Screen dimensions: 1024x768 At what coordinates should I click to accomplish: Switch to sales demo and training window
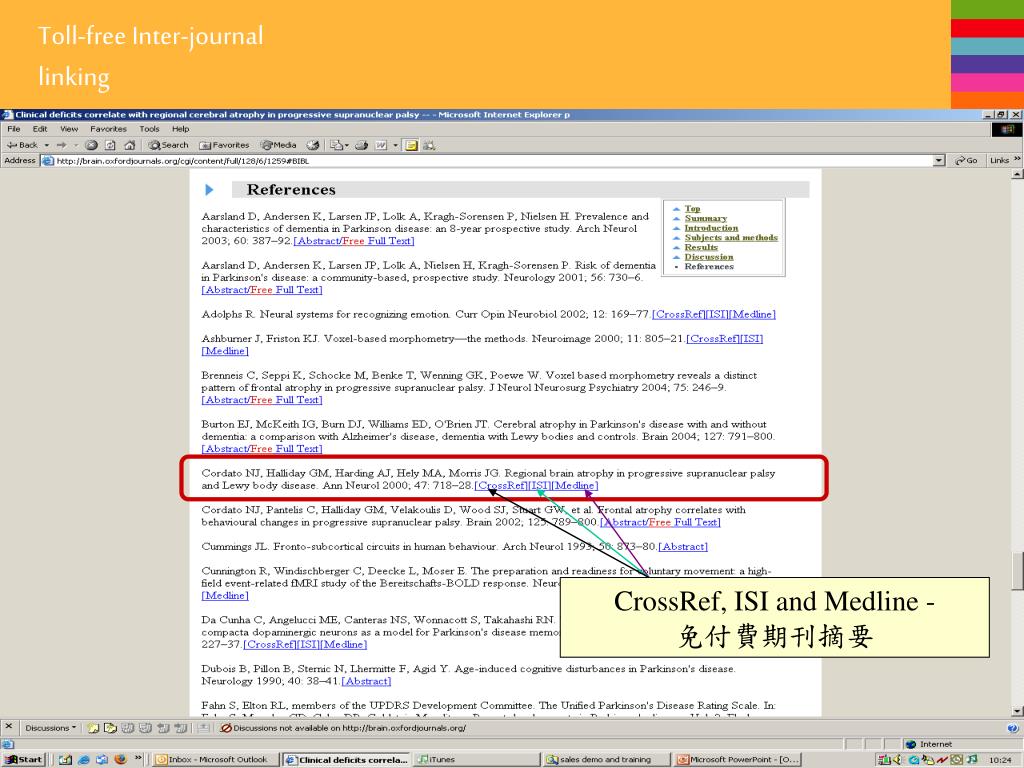(x=607, y=760)
